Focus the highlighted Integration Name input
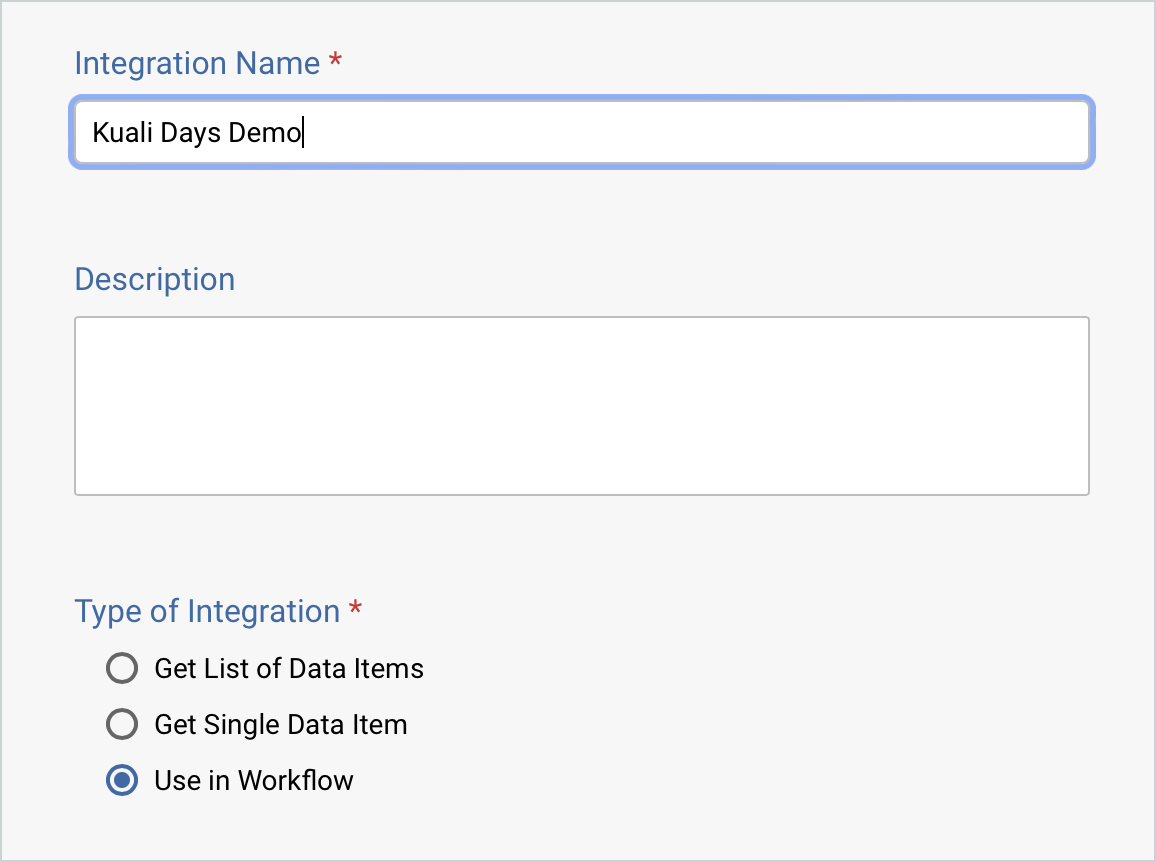This screenshot has height=862, width=1156. (x=580, y=132)
